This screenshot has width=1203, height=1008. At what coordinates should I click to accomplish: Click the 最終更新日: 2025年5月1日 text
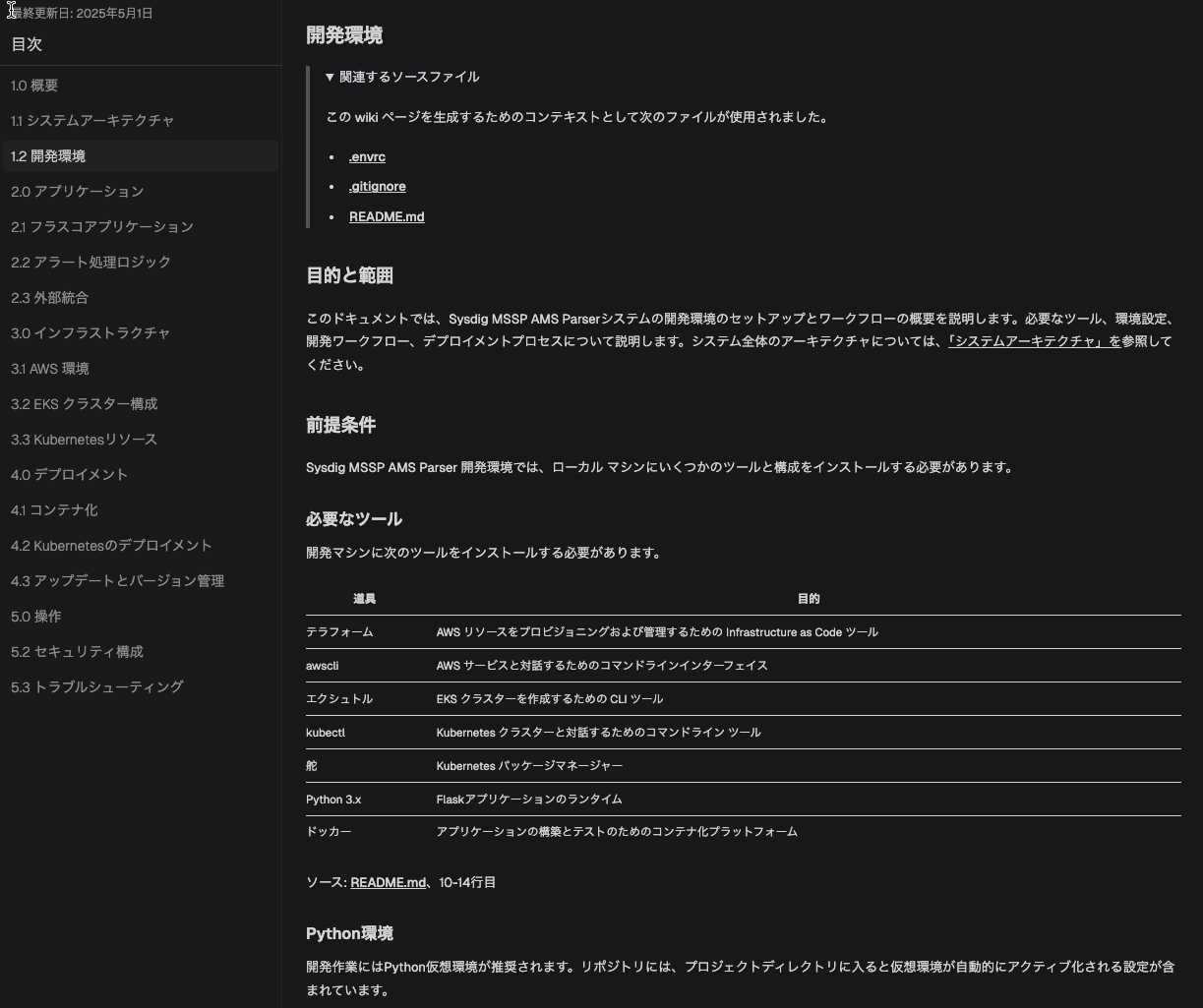[81, 14]
